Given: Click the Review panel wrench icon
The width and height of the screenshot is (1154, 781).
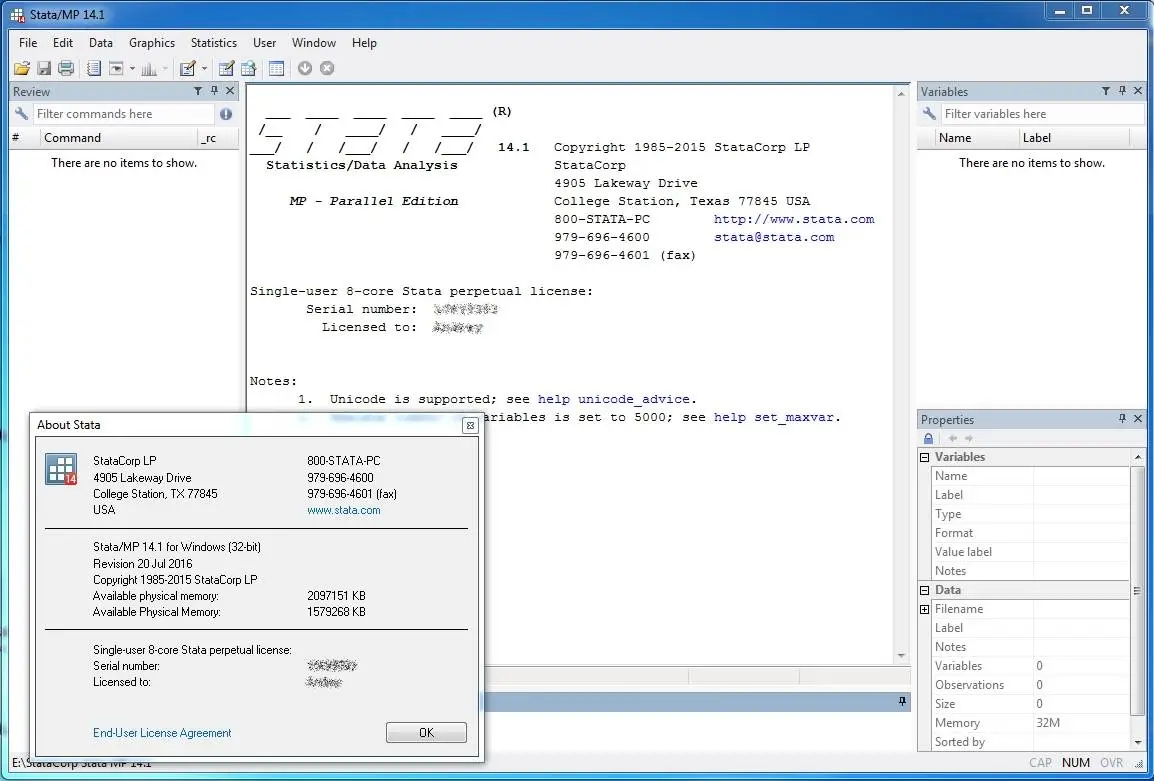Looking at the screenshot, I should click(x=21, y=113).
